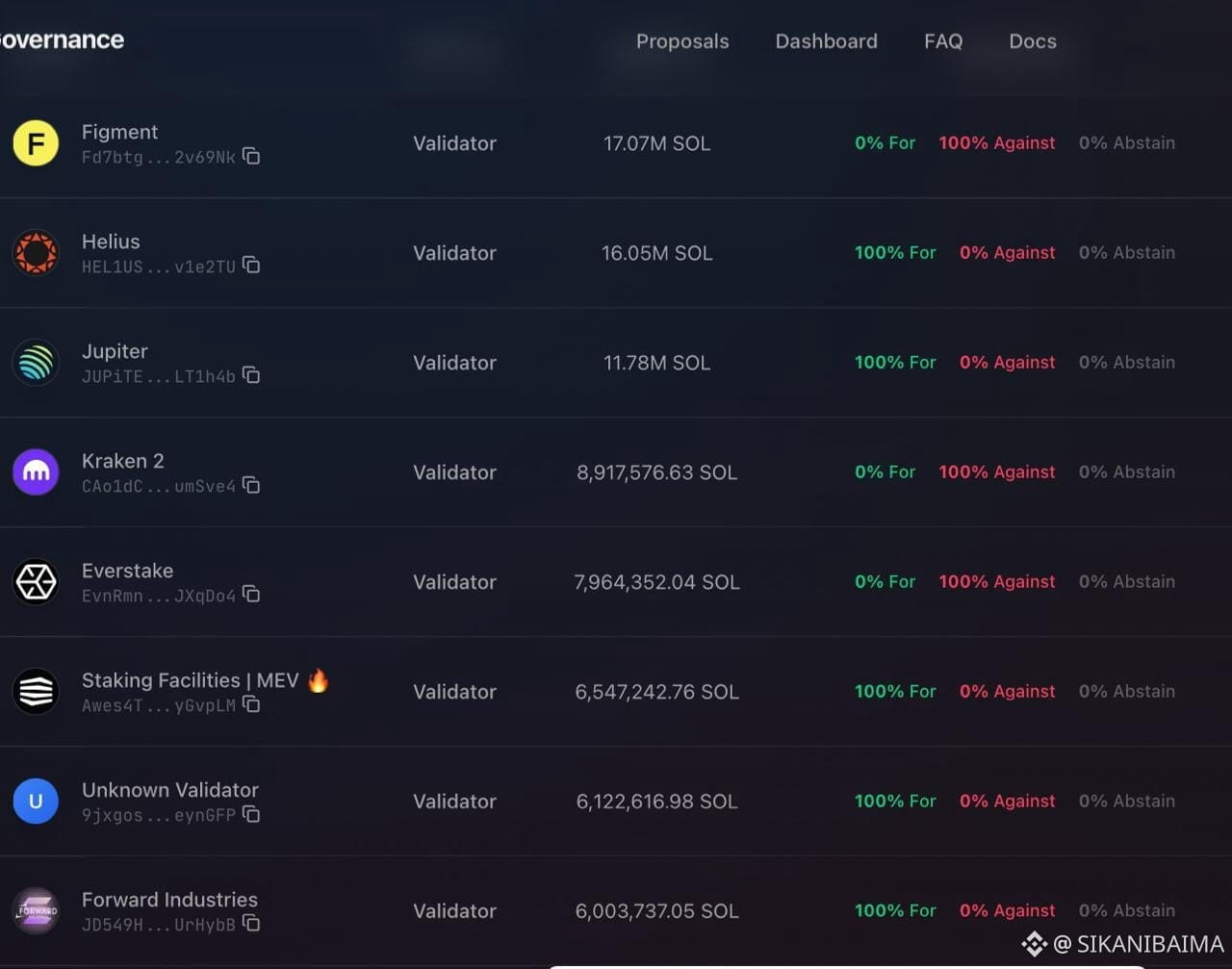Select the Kraken 2 validator name
1232x969 pixels.
coord(122,461)
